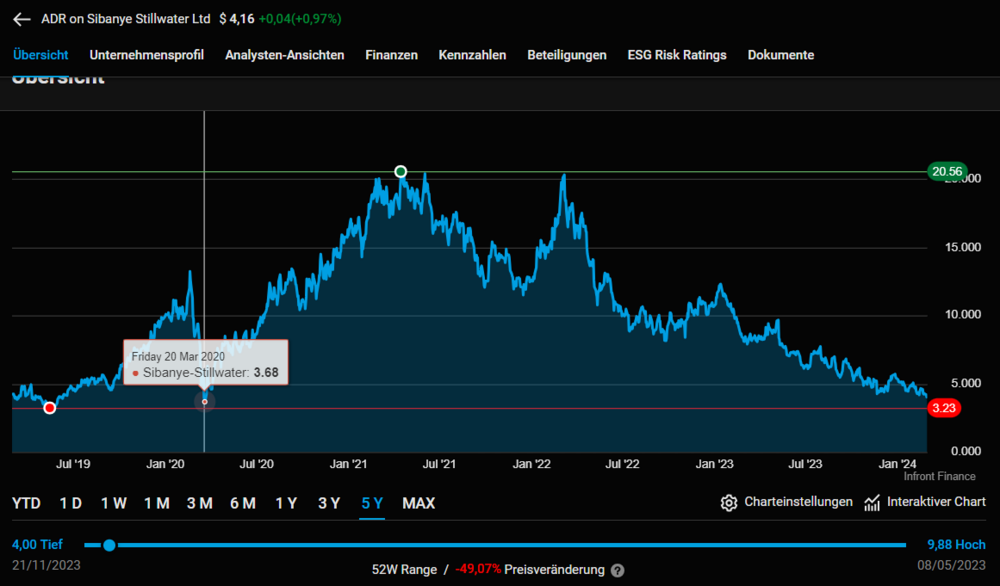The width and height of the screenshot is (1000, 586).
Task: Select the MAX chart range
Action: pos(418,504)
